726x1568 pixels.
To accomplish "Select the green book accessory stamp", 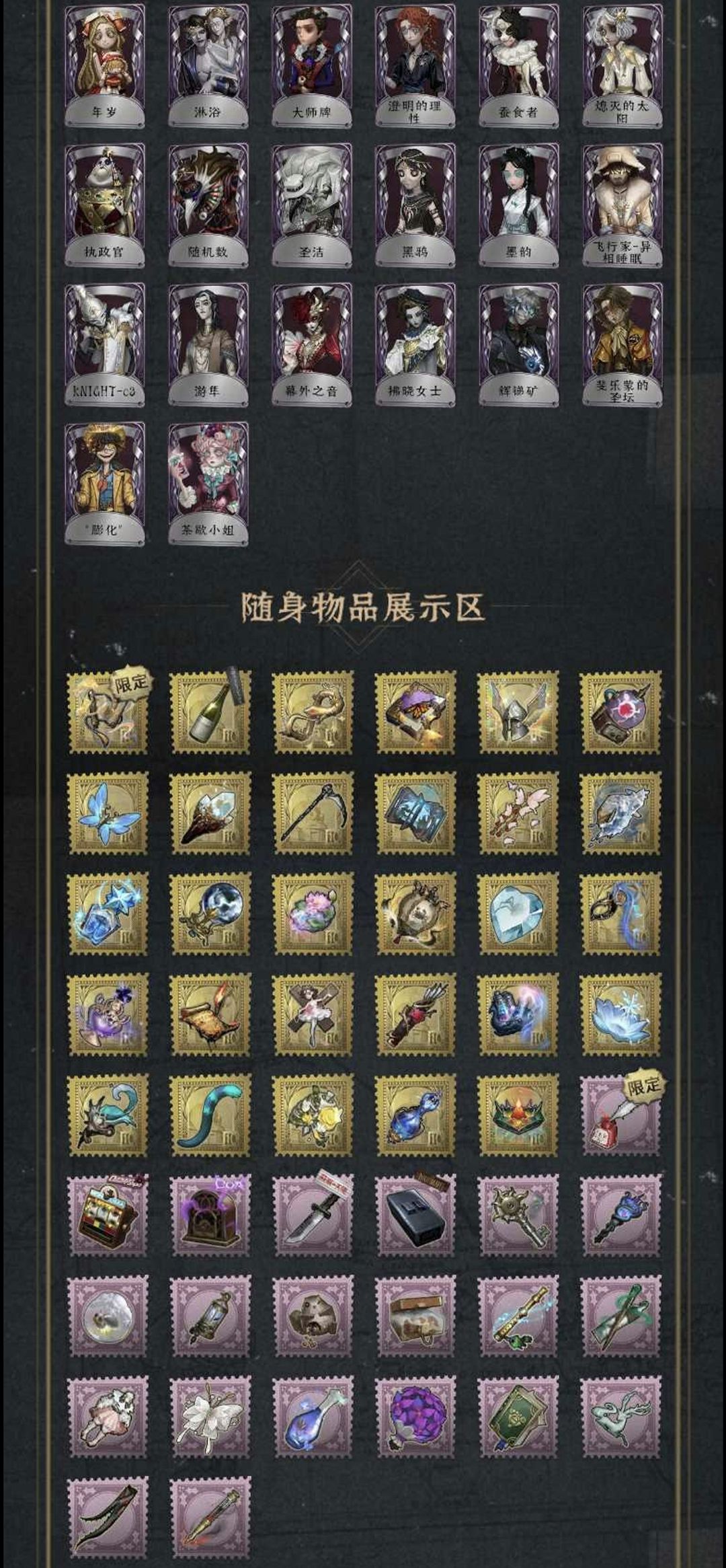I will 518,1417.
